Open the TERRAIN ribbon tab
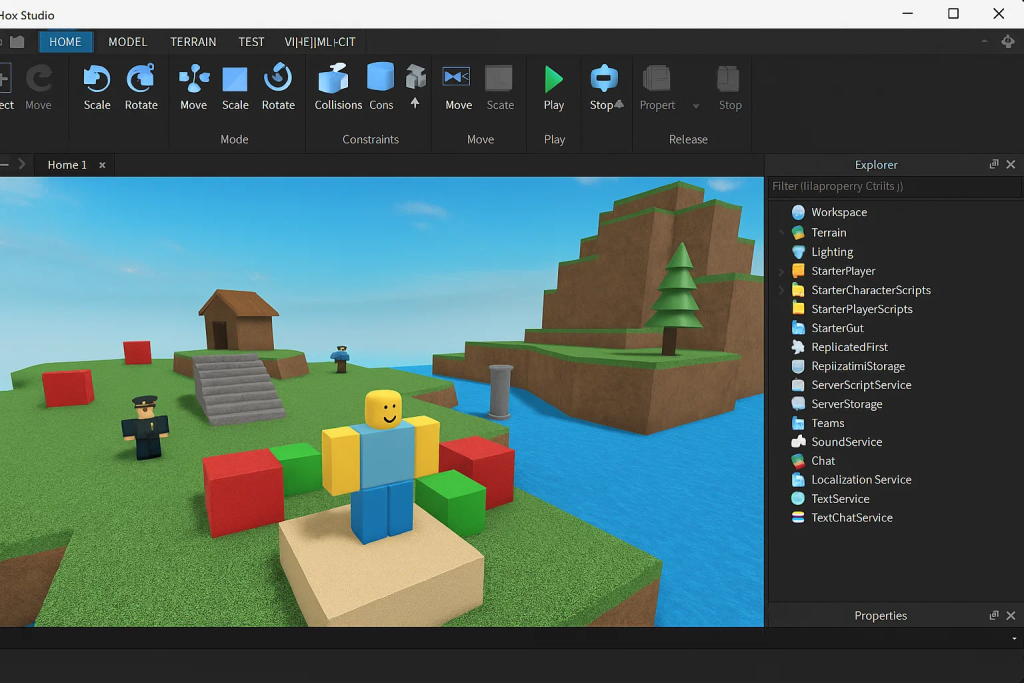The image size is (1024, 683). (193, 42)
